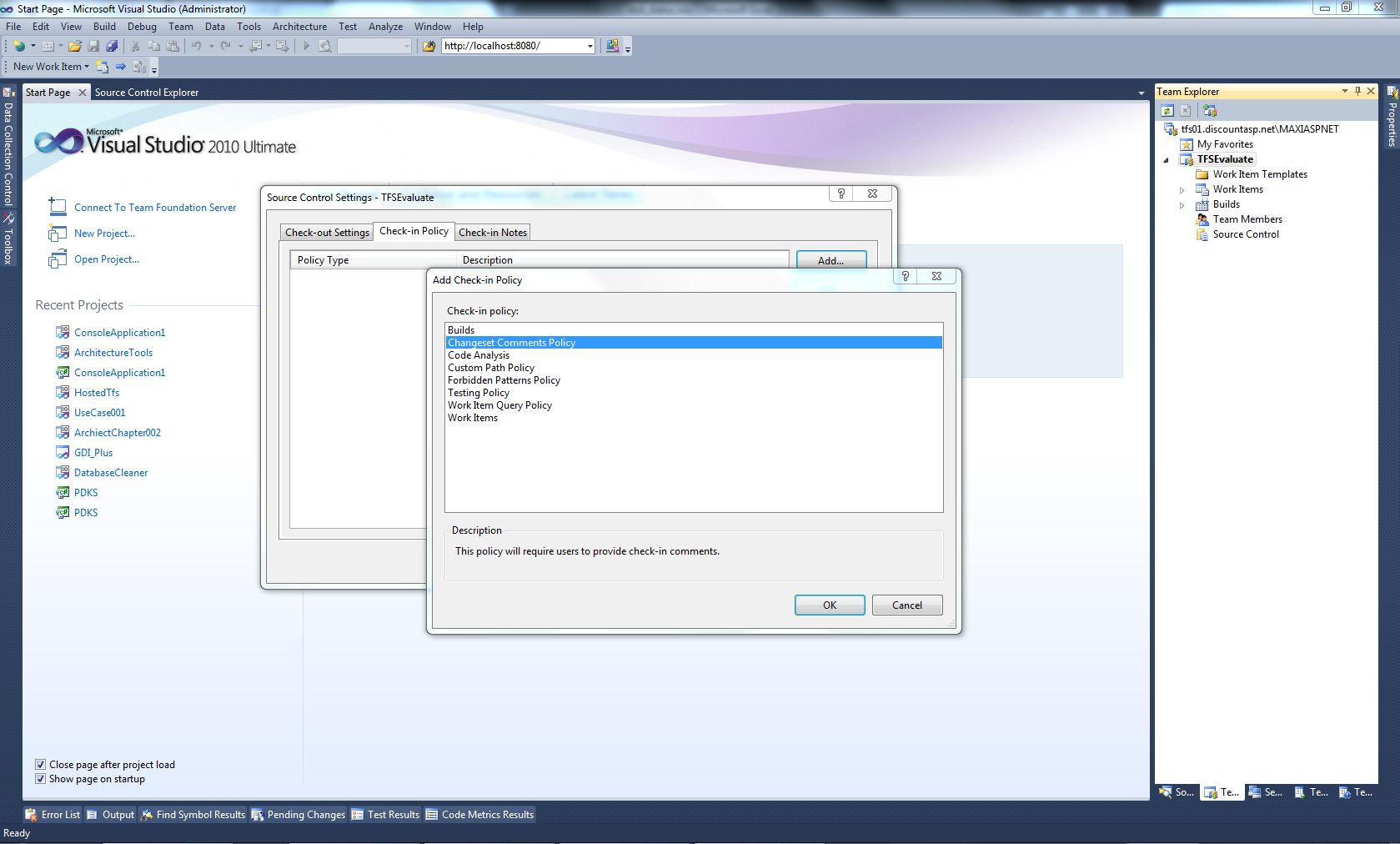Open the Error List panel
Screen dimensions: 1400x844
[x=53, y=815]
